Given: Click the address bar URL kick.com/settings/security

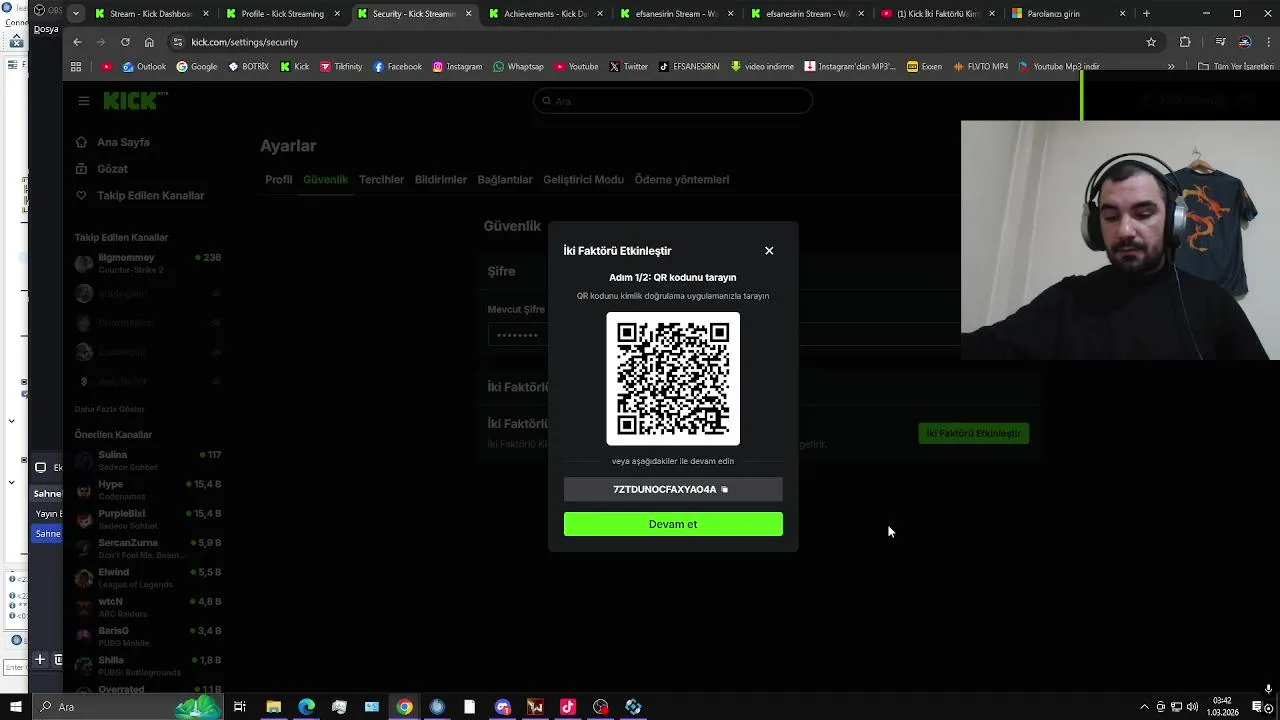Looking at the screenshot, I should (245, 42).
